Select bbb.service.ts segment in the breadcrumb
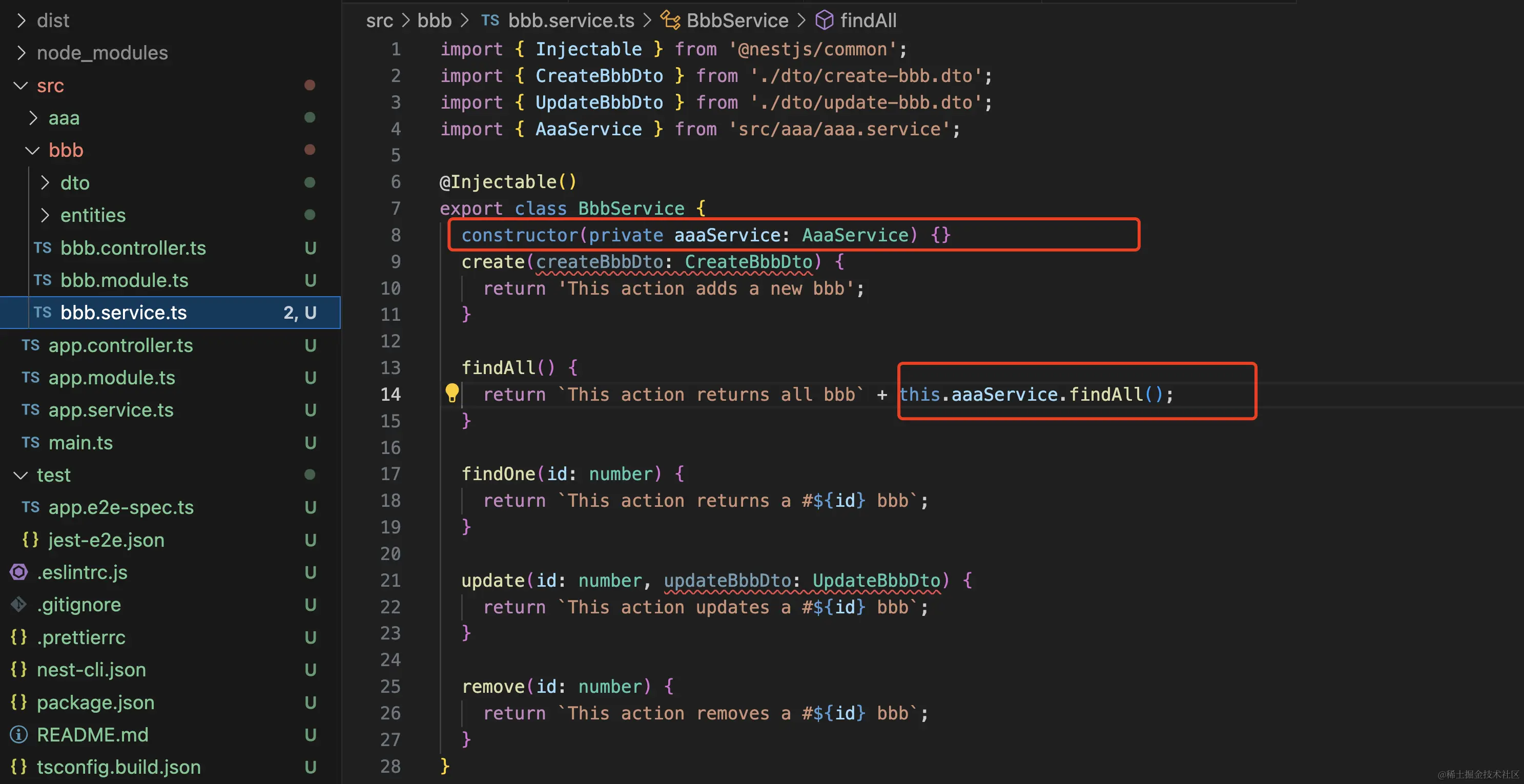1524x784 pixels. (570, 20)
